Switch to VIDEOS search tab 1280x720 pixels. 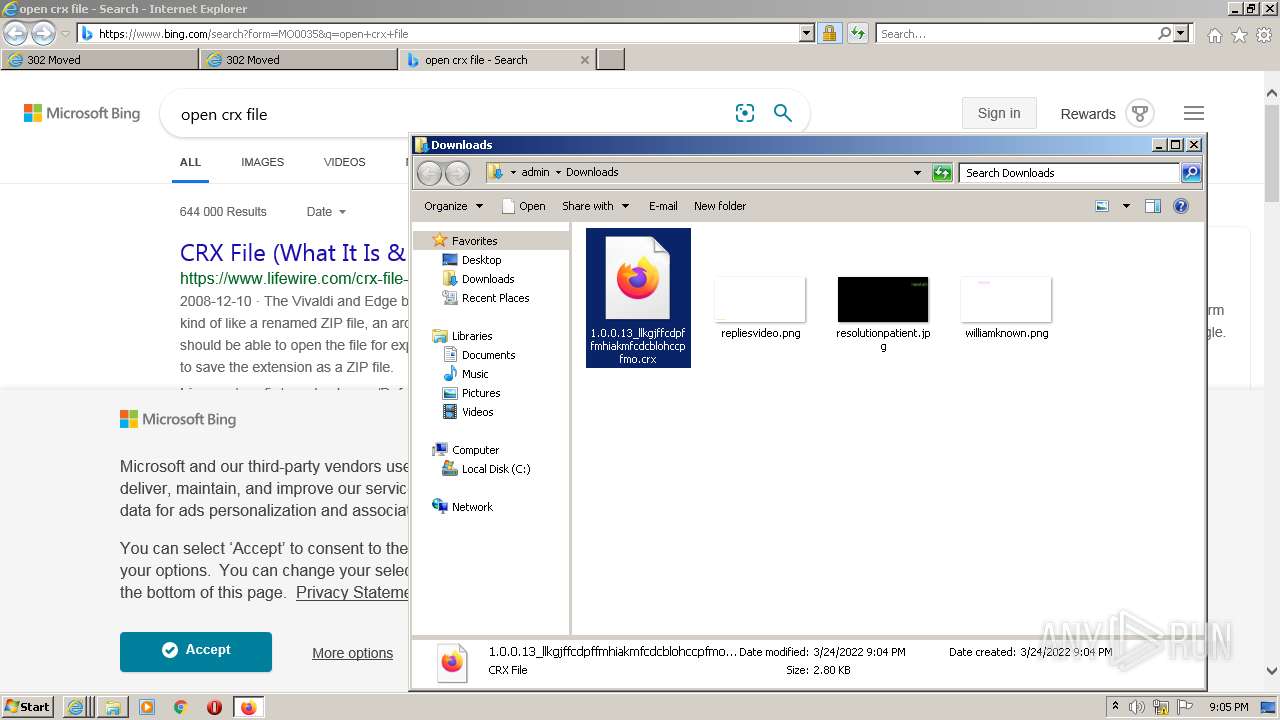coord(344,162)
